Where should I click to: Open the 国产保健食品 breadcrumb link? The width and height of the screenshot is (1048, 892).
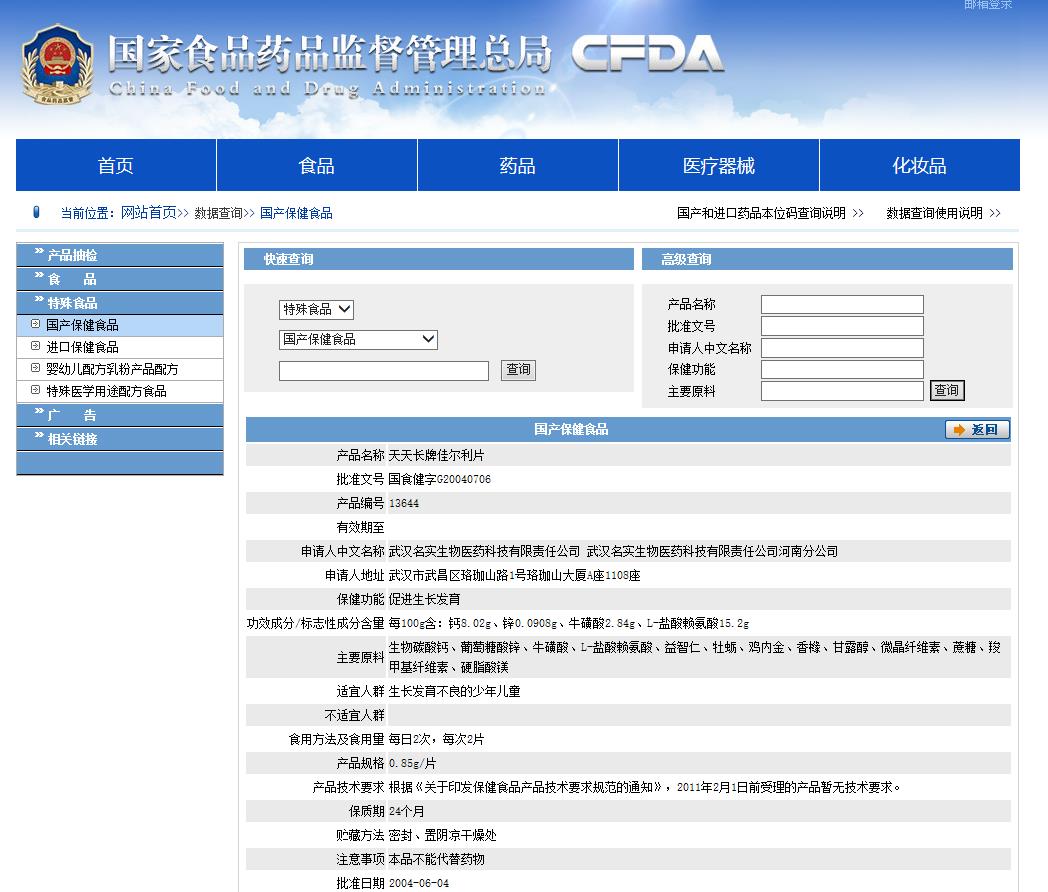296,213
